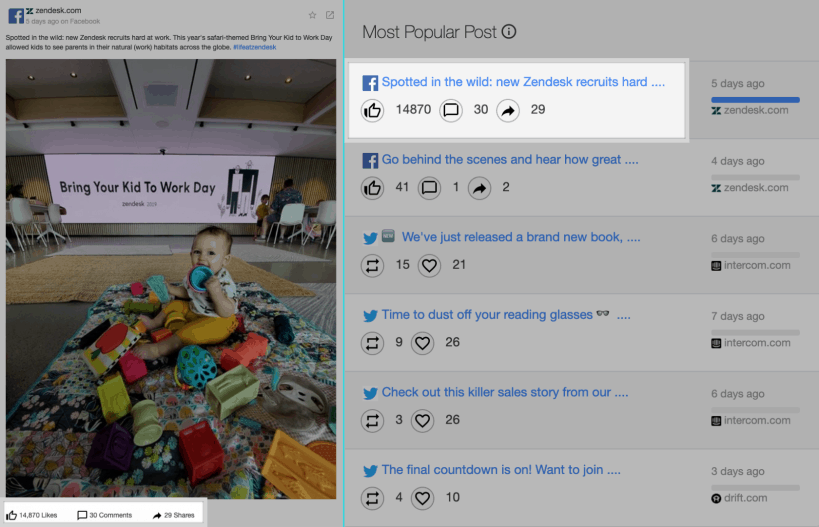
Task: Open the #lifeatzendesk hashtag link
Action: pos(255,47)
